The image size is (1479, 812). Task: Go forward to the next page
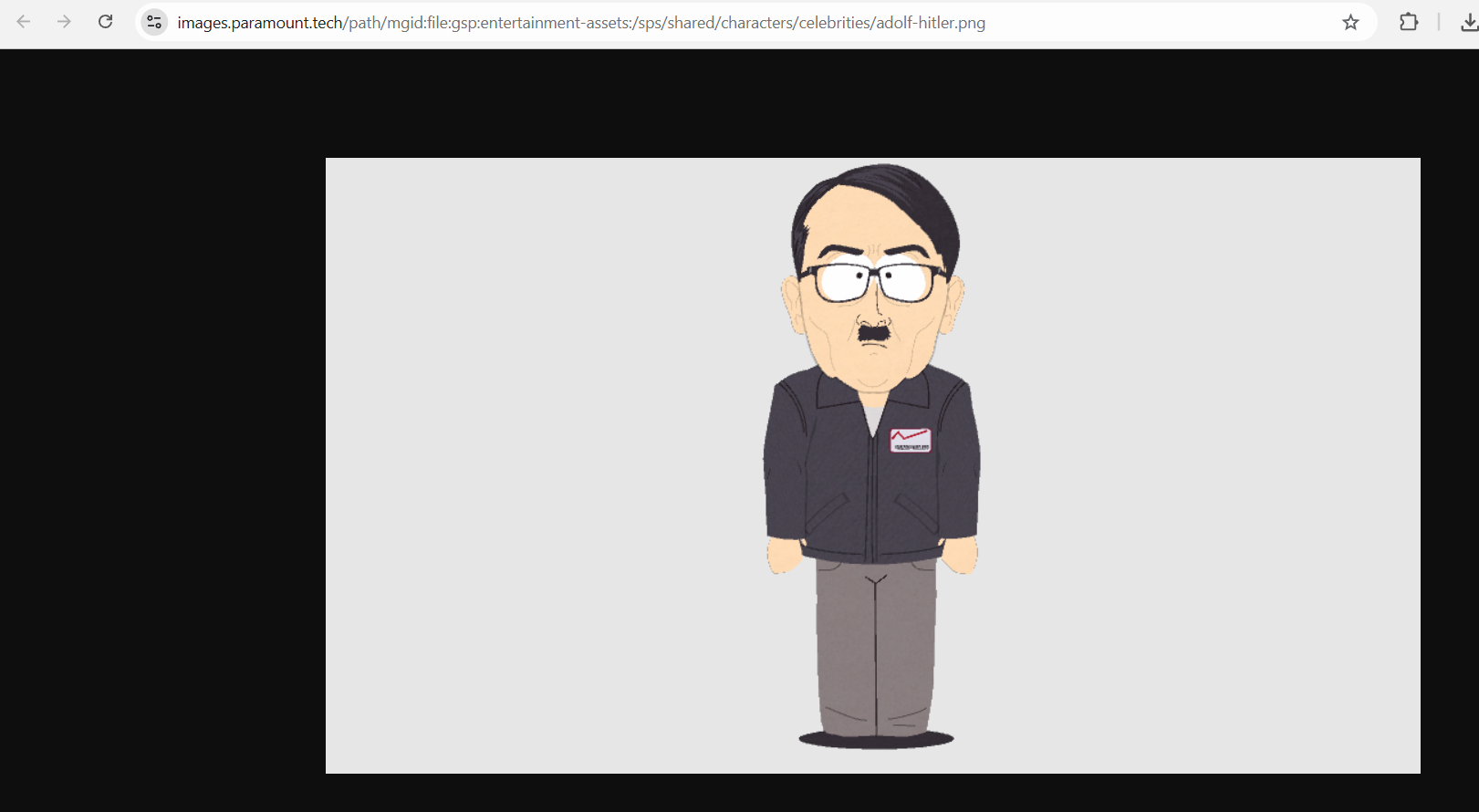pos(64,22)
